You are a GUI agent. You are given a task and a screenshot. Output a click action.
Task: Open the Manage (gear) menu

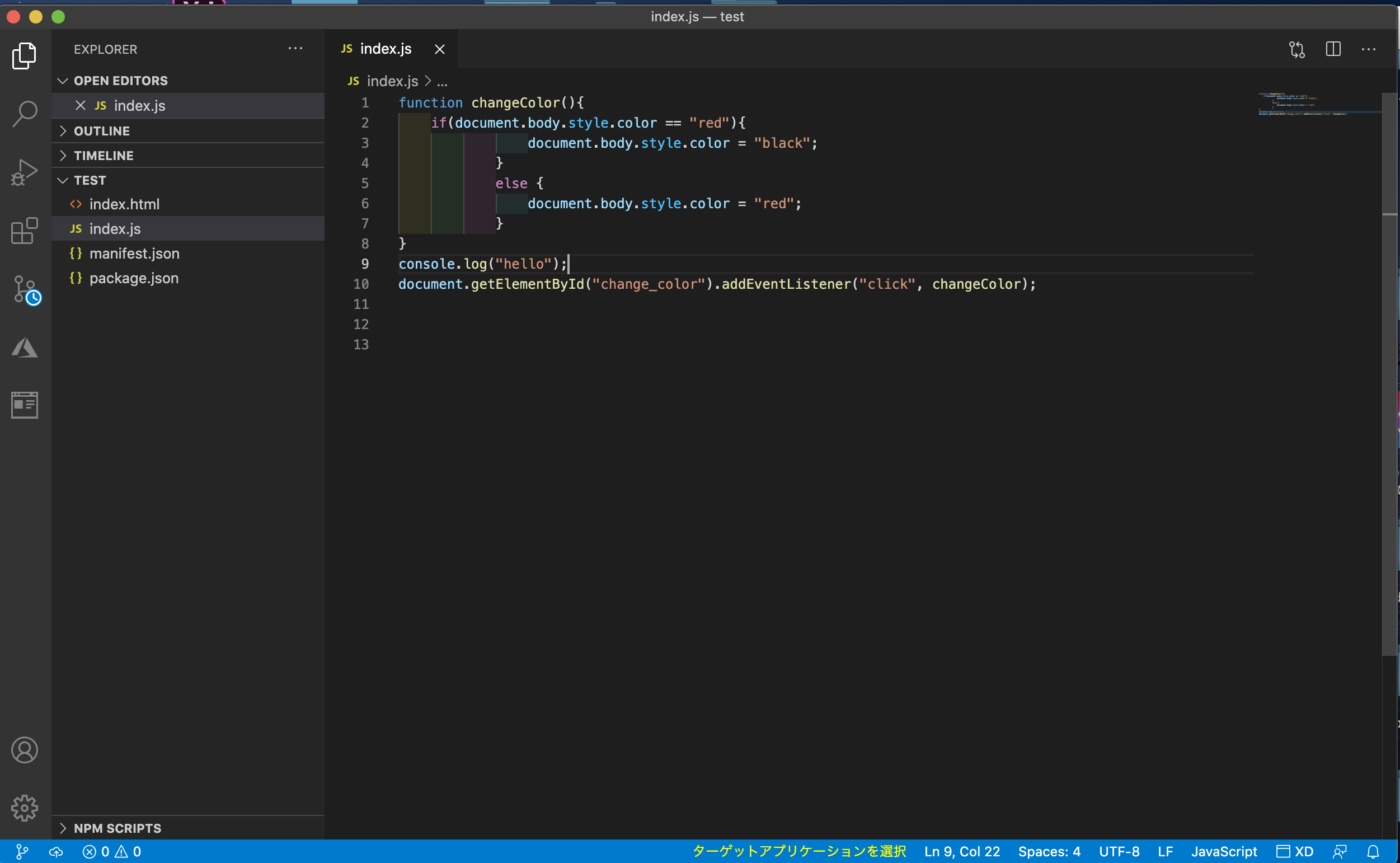point(24,808)
